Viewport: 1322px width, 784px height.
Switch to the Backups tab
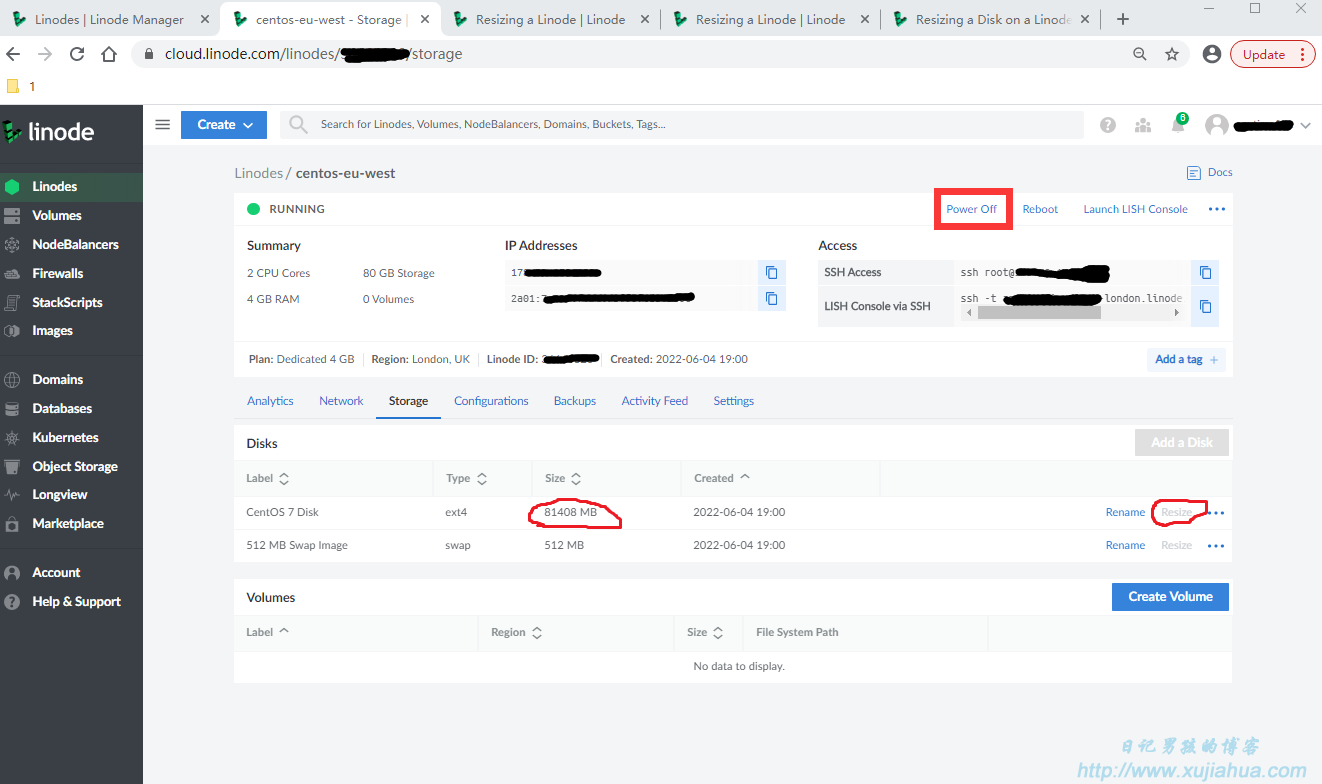coord(575,401)
